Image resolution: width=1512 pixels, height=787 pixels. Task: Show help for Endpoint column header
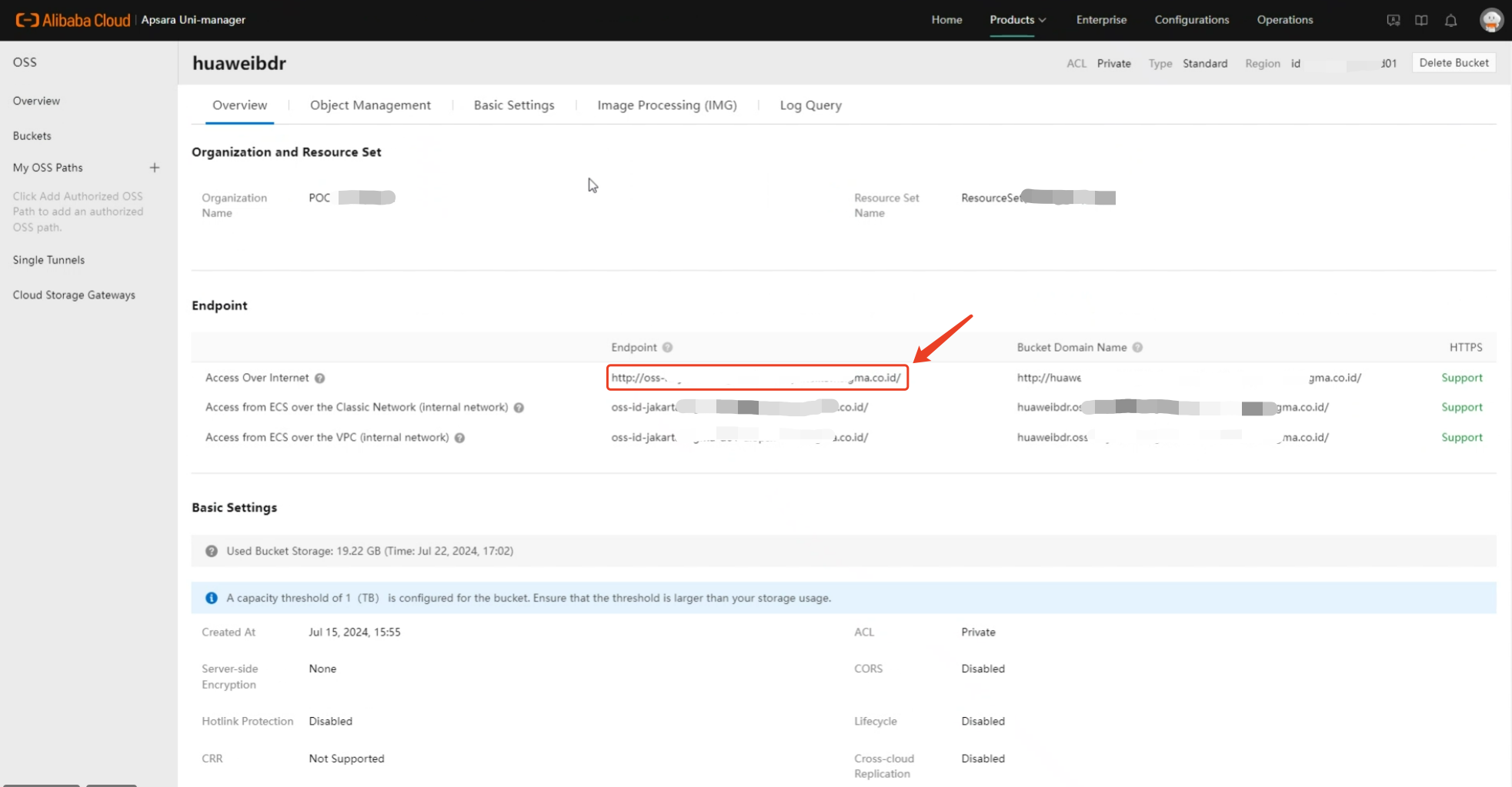pos(667,348)
